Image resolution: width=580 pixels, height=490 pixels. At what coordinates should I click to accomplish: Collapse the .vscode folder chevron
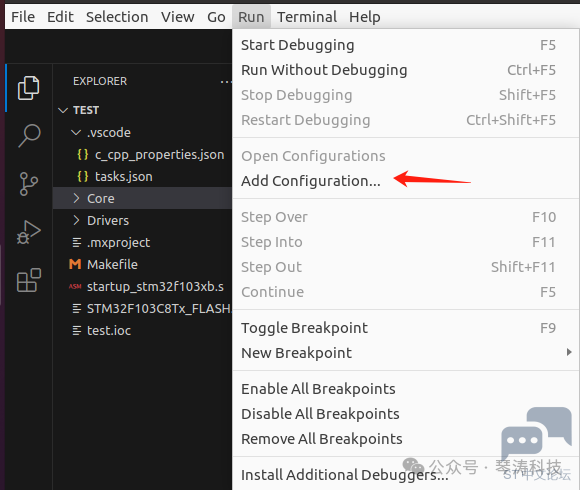[76, 132]
